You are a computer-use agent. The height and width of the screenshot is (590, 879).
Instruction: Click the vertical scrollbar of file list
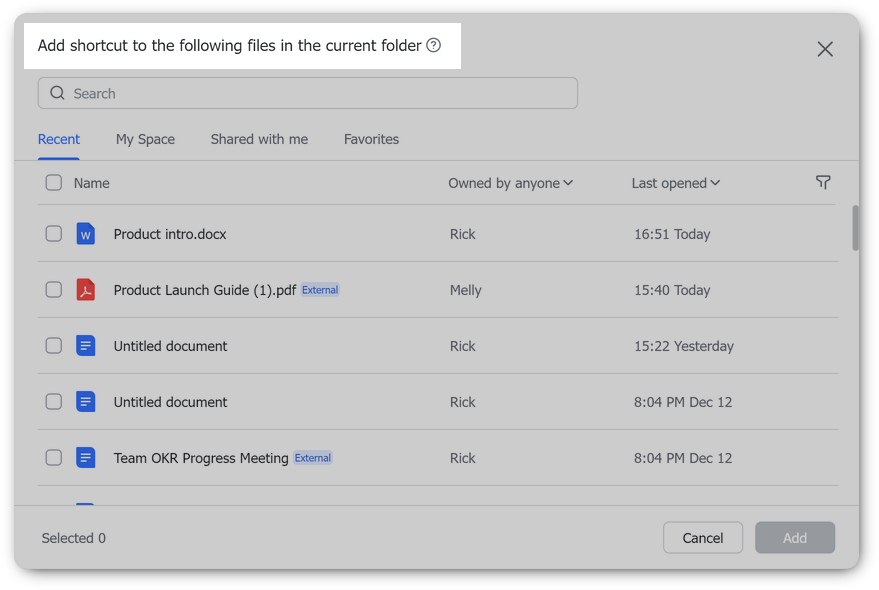(x=855, y=228)
